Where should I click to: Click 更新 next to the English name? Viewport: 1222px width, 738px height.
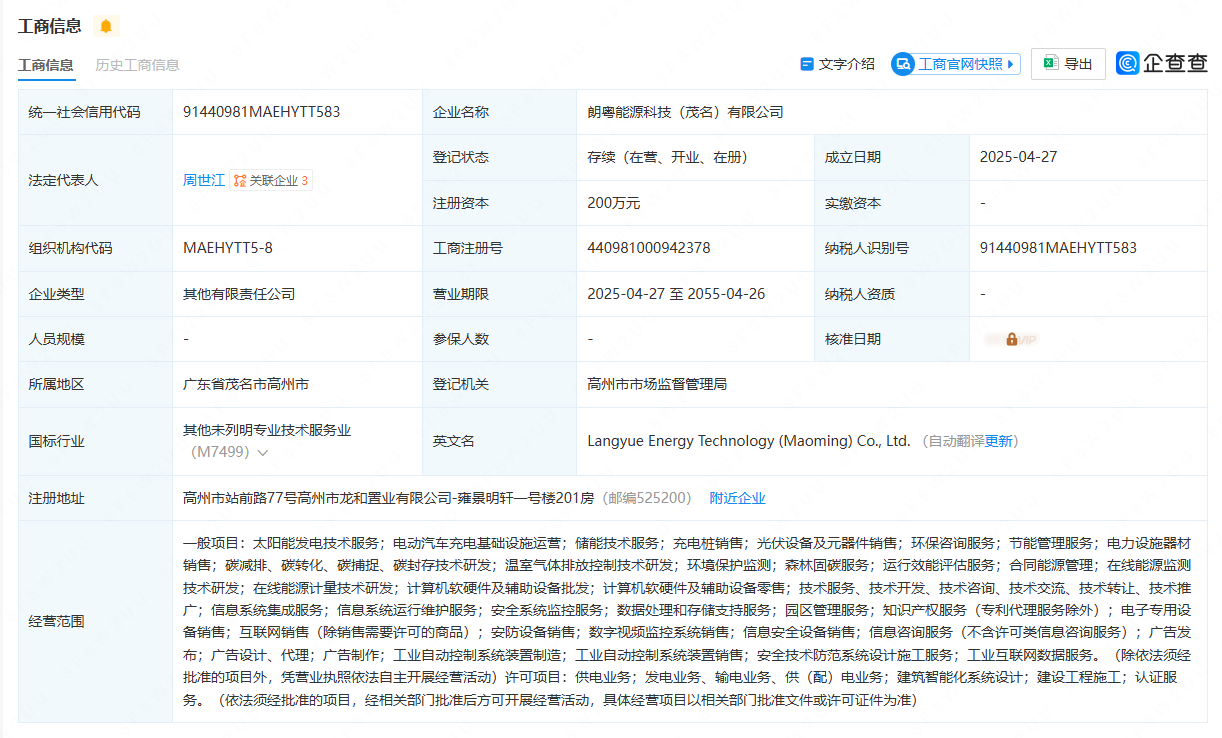coord(998,441)
